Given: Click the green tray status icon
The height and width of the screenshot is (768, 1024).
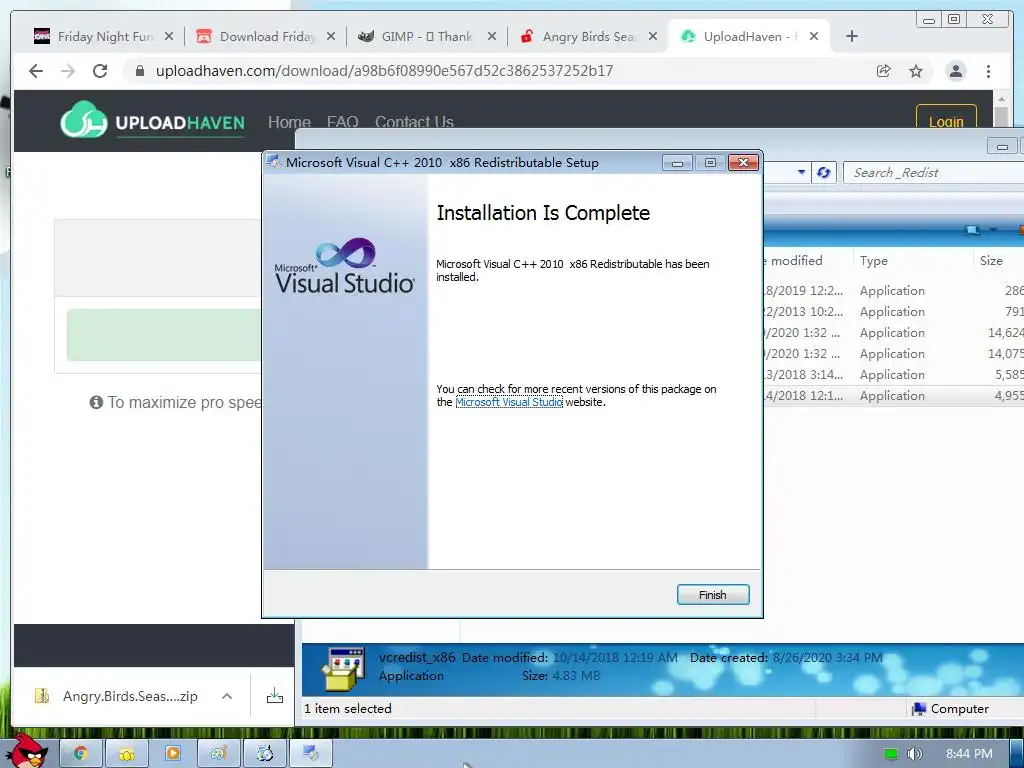Looking at the screenshot, I should point(890,754).
